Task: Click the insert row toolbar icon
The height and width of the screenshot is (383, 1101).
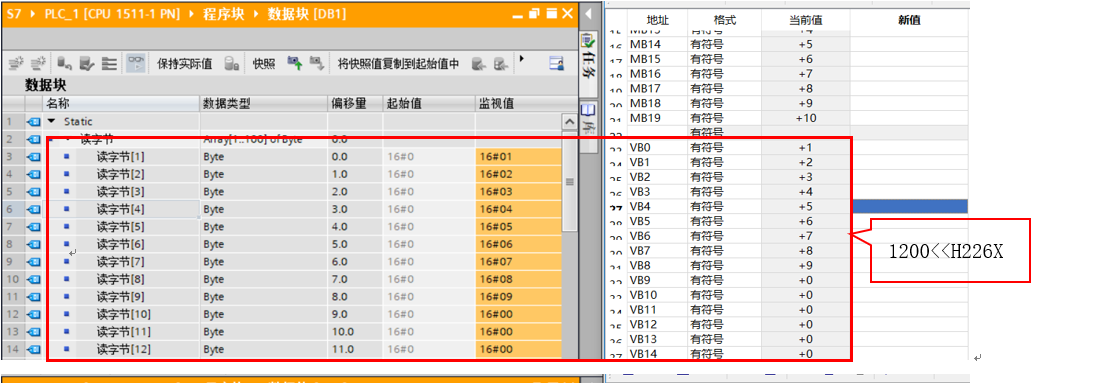Action: click(x=15, y=64)
